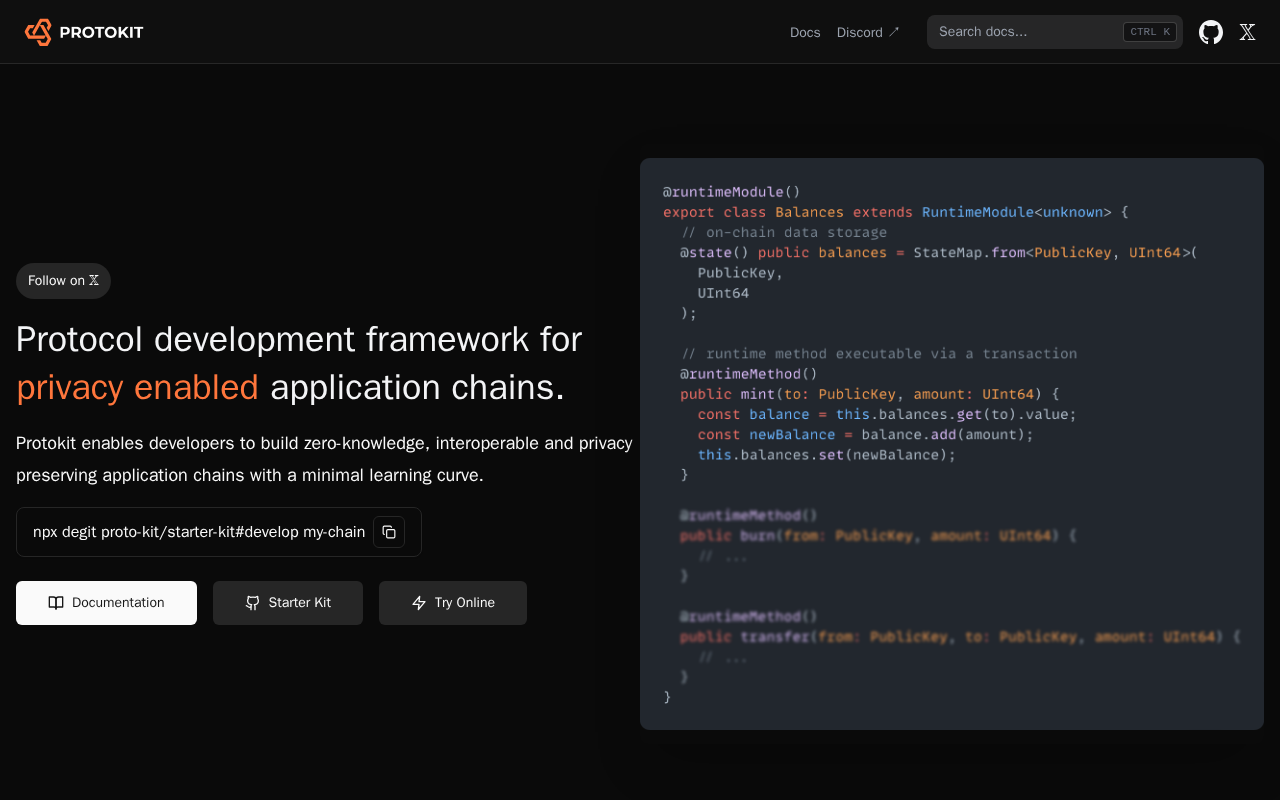Screen dimensions: 1280x800
Task: Click the book icon on Documentation button
Action: (x=56, y=603)
